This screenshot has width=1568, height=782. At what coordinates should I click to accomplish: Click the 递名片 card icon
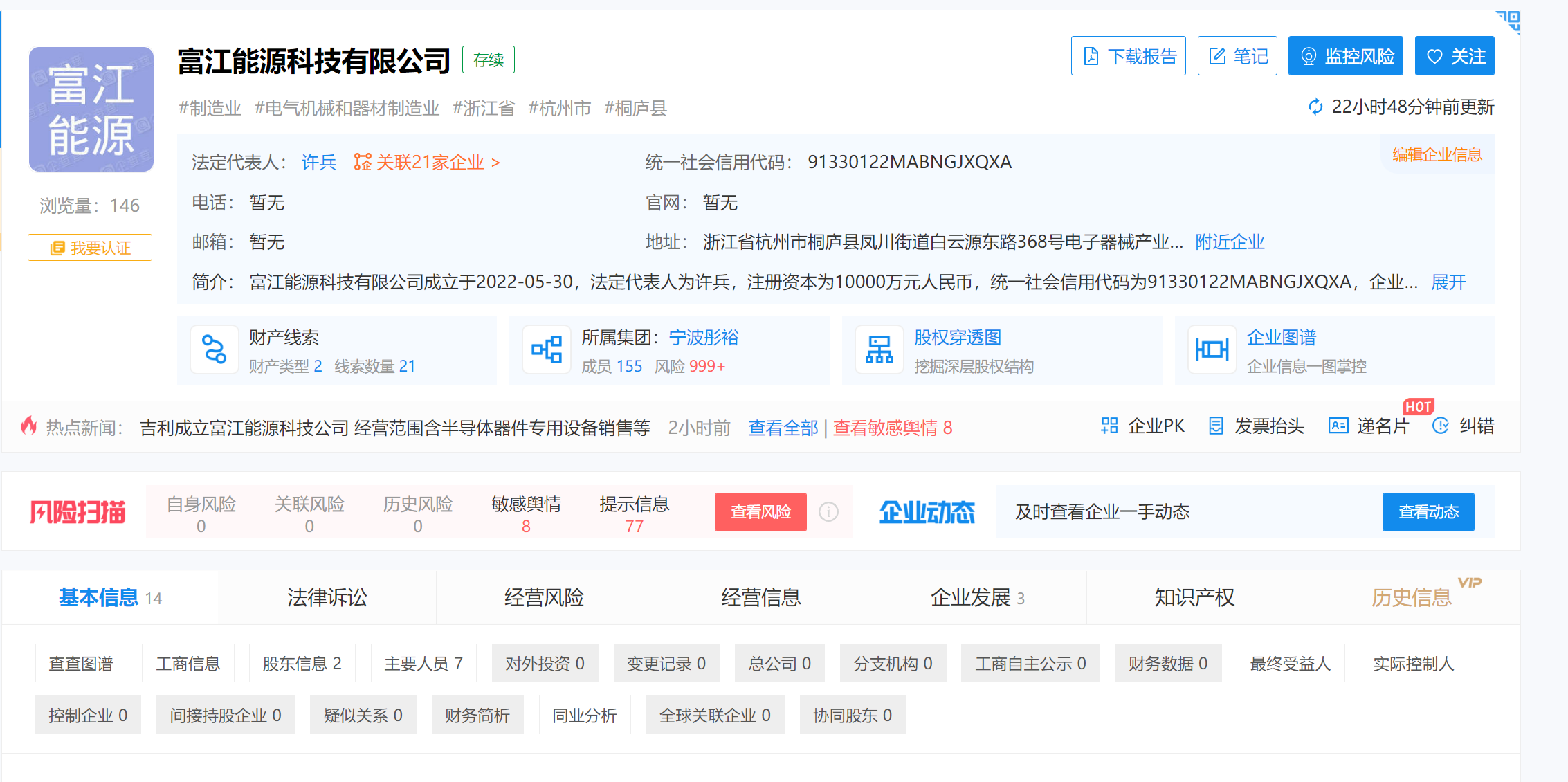tap(1338, 426)
